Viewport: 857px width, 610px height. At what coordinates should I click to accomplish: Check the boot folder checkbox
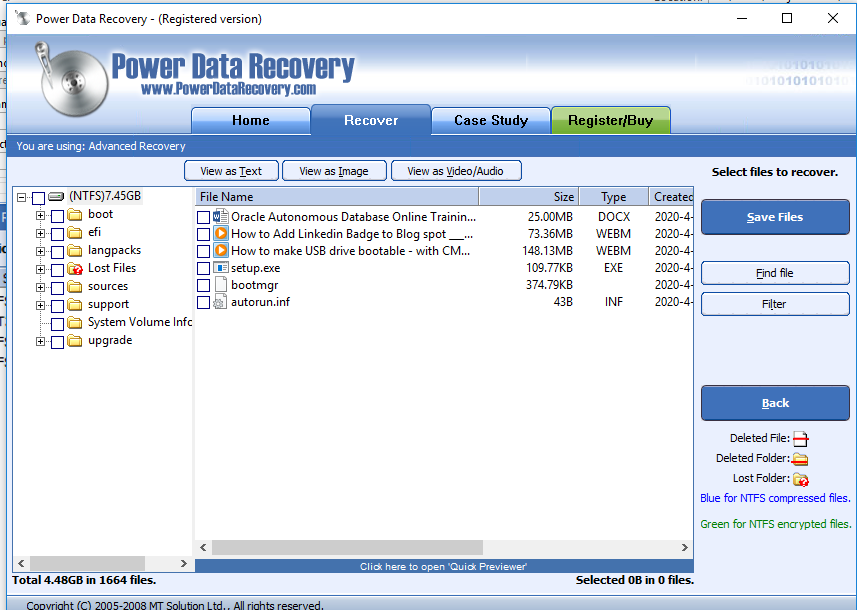click(57, 216)
